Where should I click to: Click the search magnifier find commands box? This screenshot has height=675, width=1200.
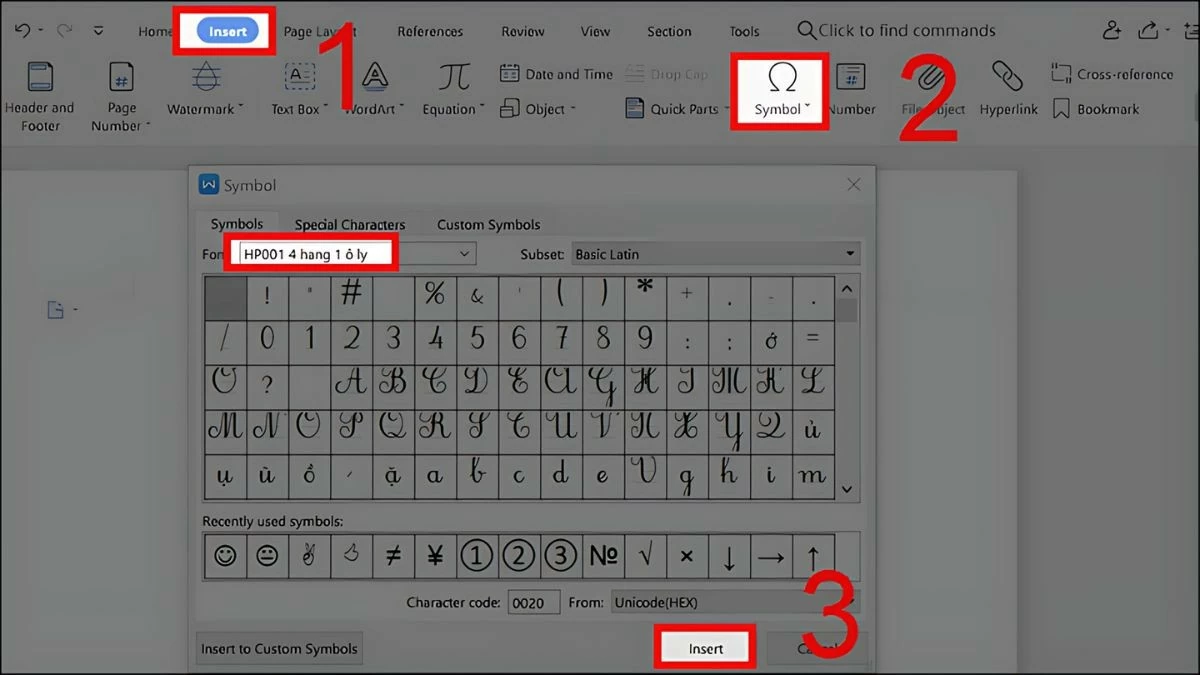(896, 31)
